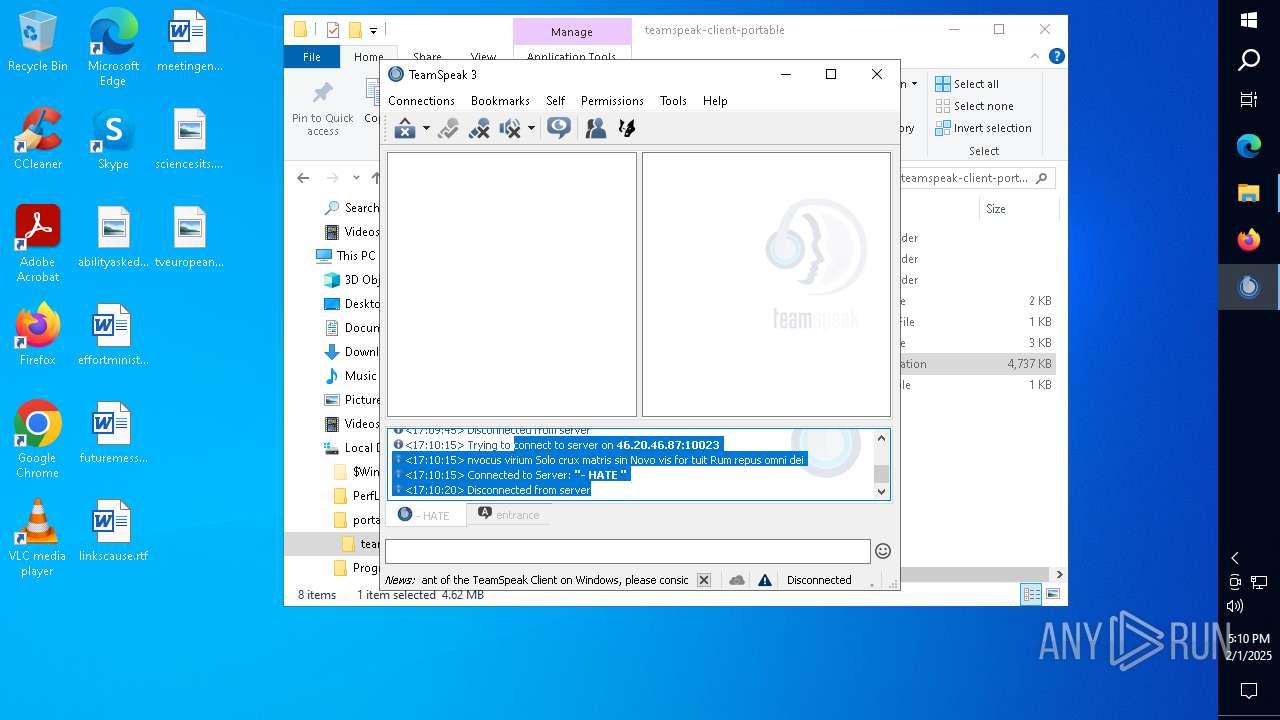Open the File Explorer help question-mark icon
1280x720 pixels.
point(1056,57)
